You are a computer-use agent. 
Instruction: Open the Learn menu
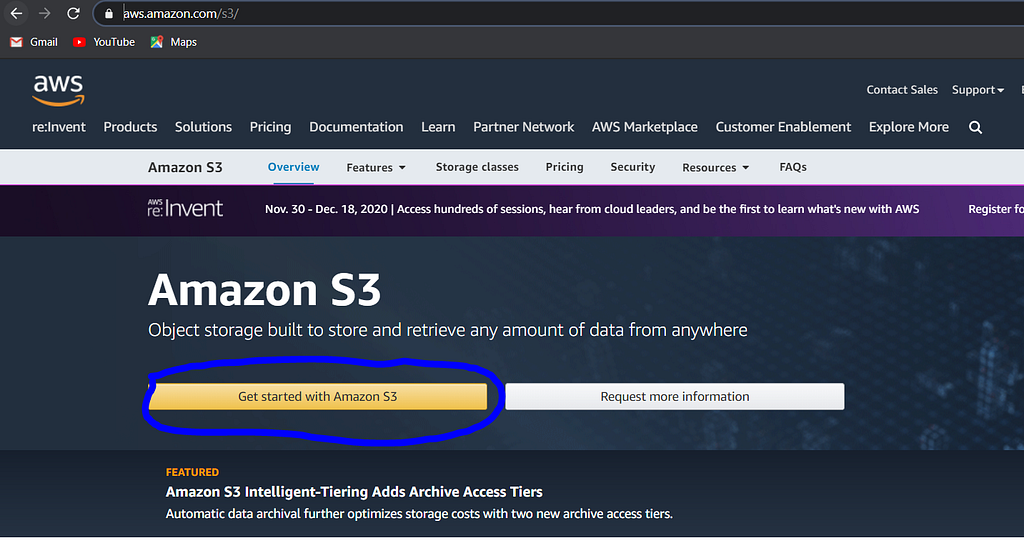(438, 127)
